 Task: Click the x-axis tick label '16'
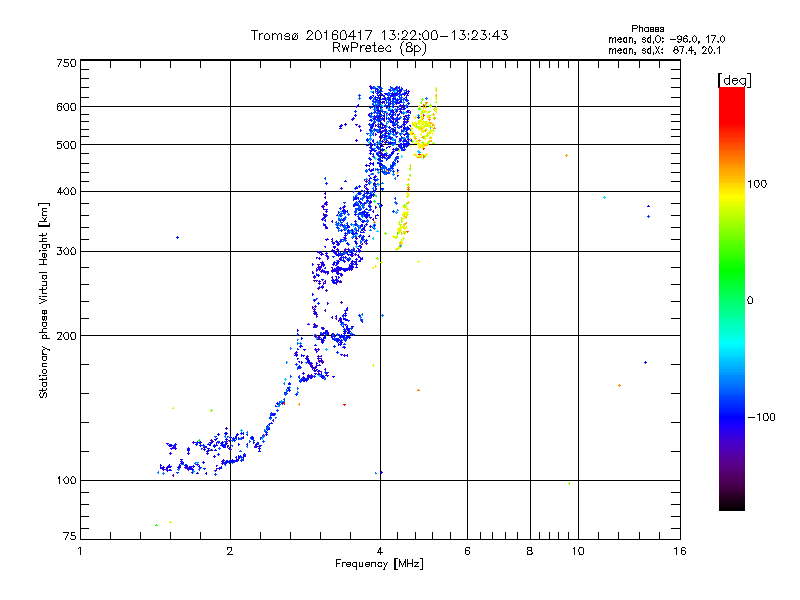click(x=680, y=551)
